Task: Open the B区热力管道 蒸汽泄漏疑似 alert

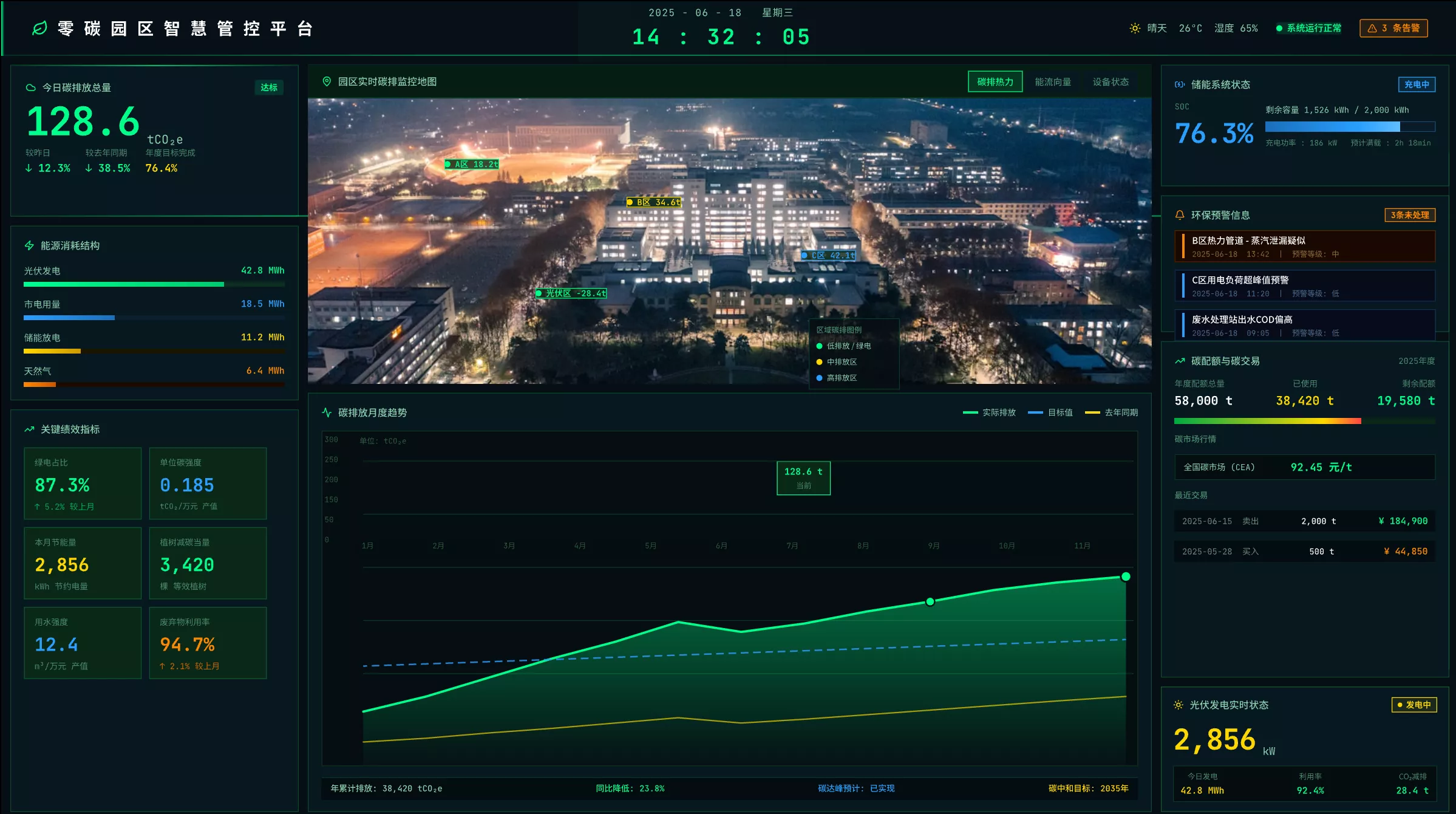Action: pos(1305,247)
